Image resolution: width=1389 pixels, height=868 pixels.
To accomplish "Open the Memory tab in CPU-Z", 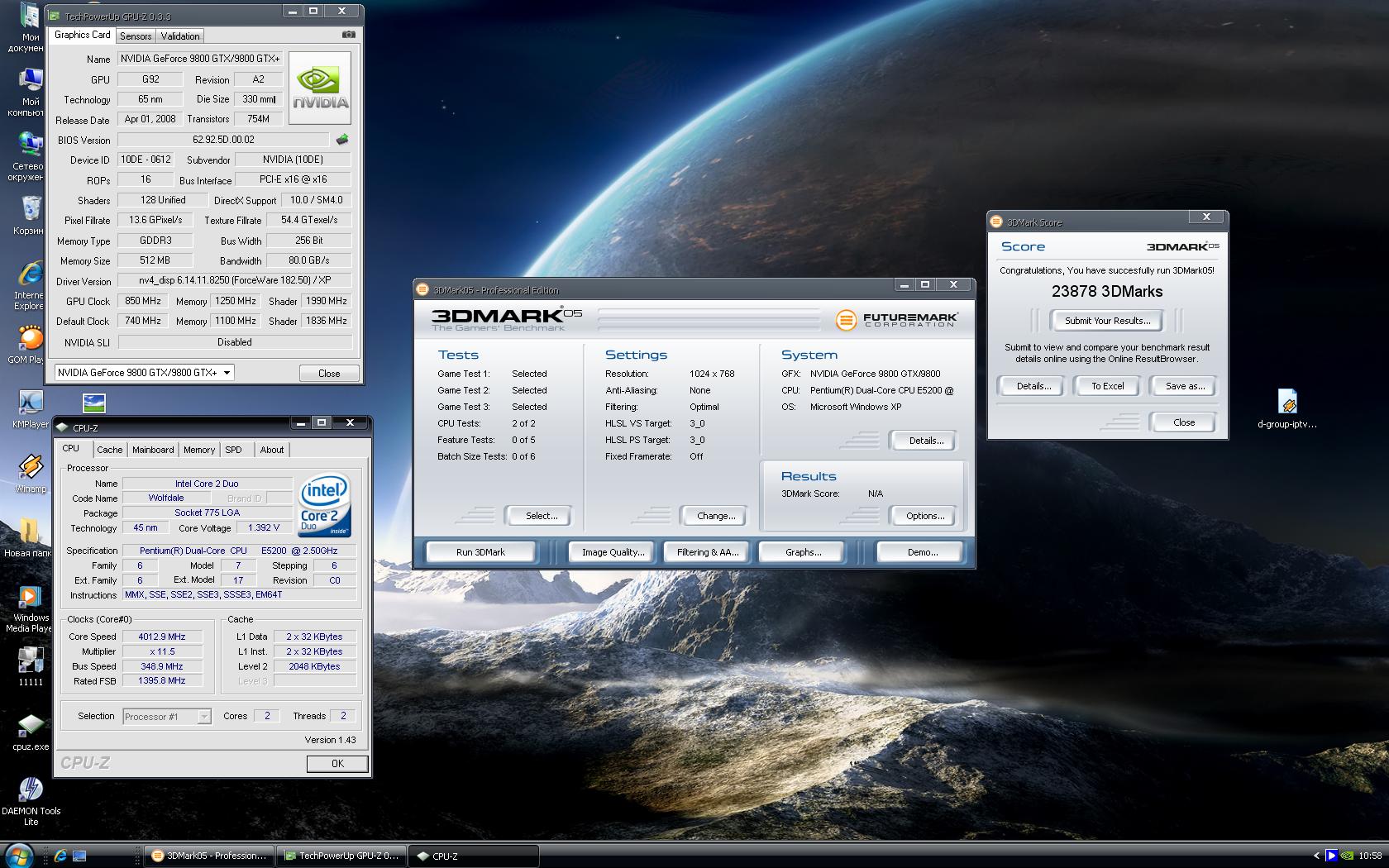I will 199,450.
